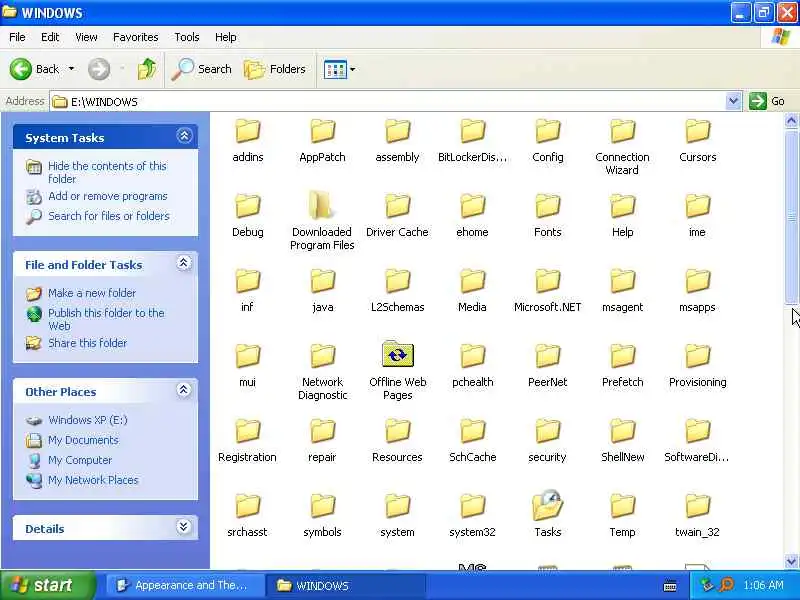
Task: Select the Fonts folder icon
Action: [x=547, y=206]
